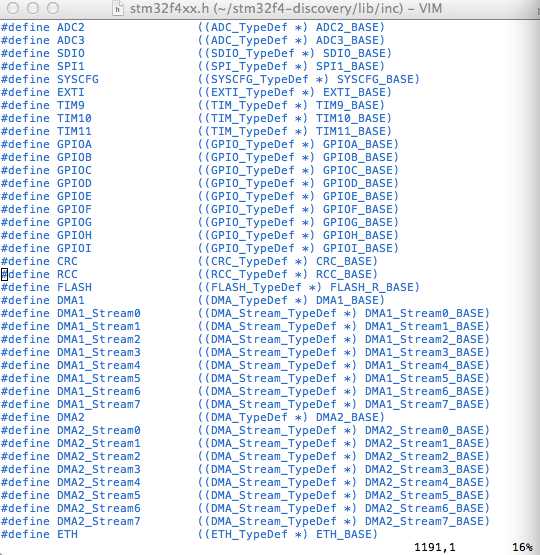Click the macro name GPIOG

(x=74, y=222)
